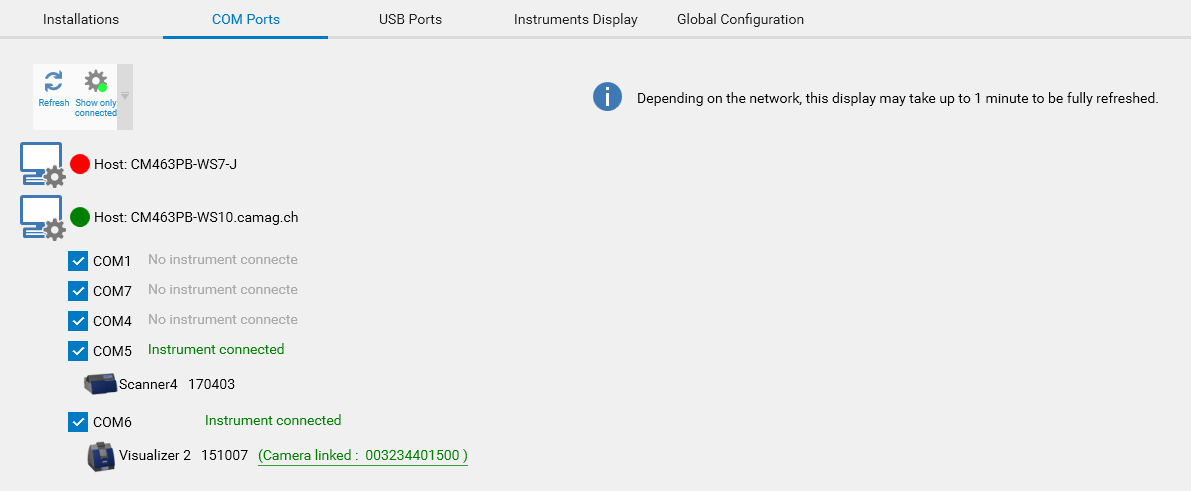The height and width of the screenshot is (491, 1191).
Task: Click the blue information icon
Action: [607, 97]
